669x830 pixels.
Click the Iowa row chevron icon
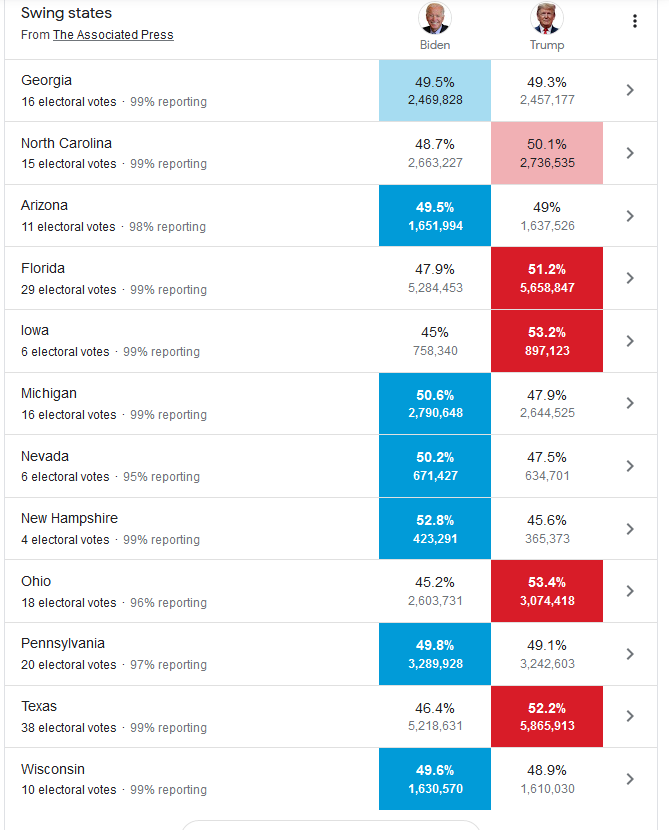click(x=630, y=341)
